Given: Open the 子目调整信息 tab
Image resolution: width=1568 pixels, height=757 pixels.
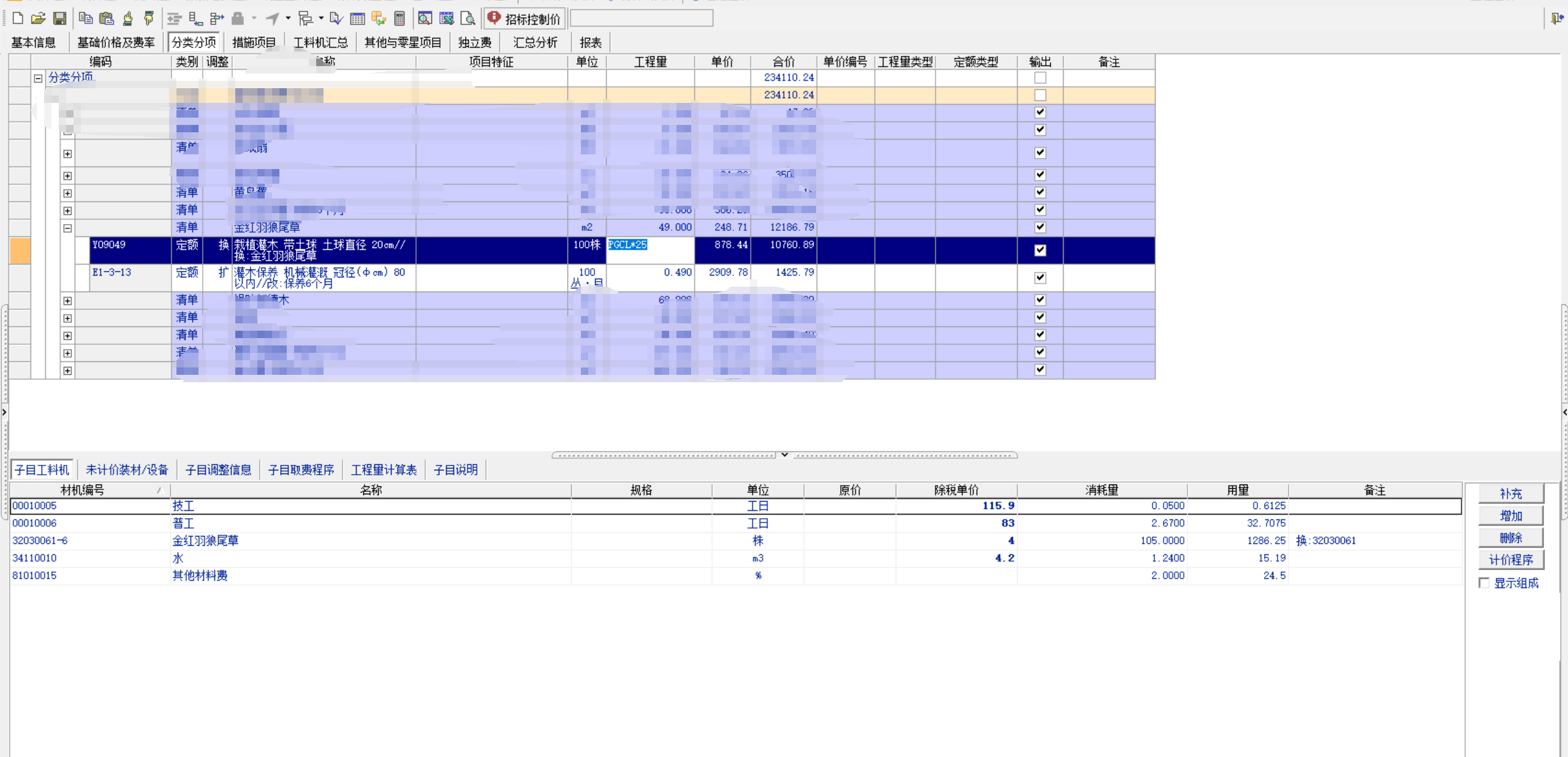Looking at the screenshot, I should (218, 470).
